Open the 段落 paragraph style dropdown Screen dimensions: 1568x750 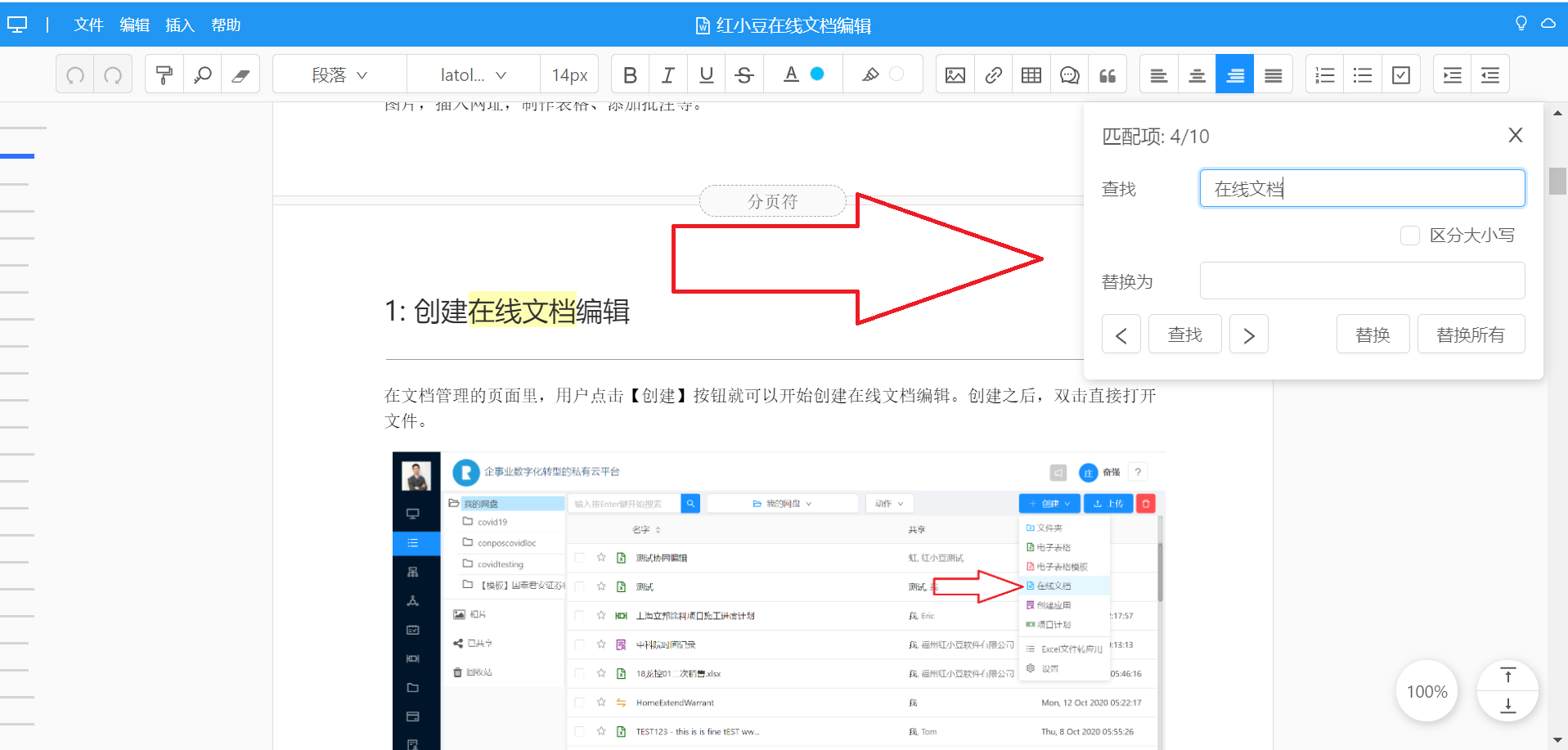(339, 75)
